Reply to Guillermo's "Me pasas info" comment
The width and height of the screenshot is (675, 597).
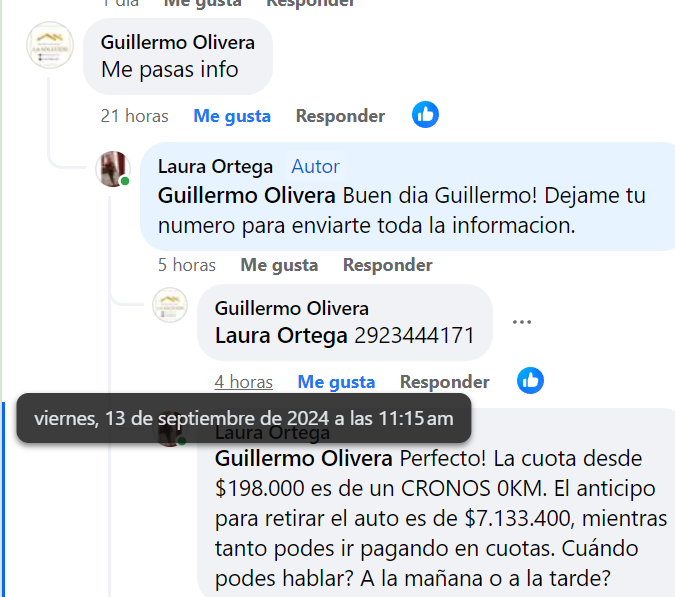340,116
